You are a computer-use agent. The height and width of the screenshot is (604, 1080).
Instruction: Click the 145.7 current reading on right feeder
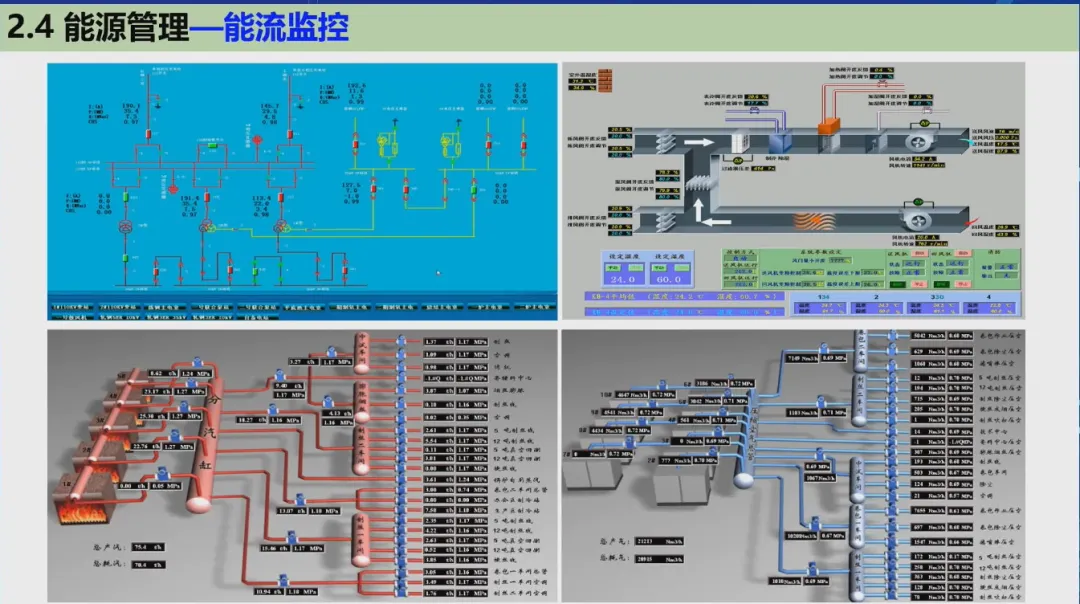[x=269, y=106]
